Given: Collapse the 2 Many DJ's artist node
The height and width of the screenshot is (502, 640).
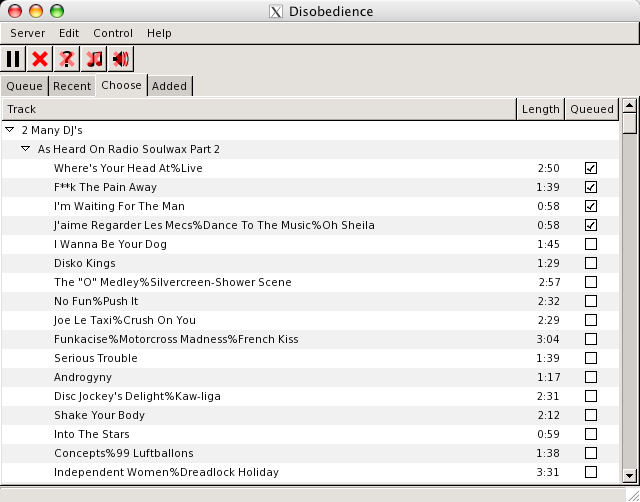Looking at the screenshot, I should (x=10, y=130).
